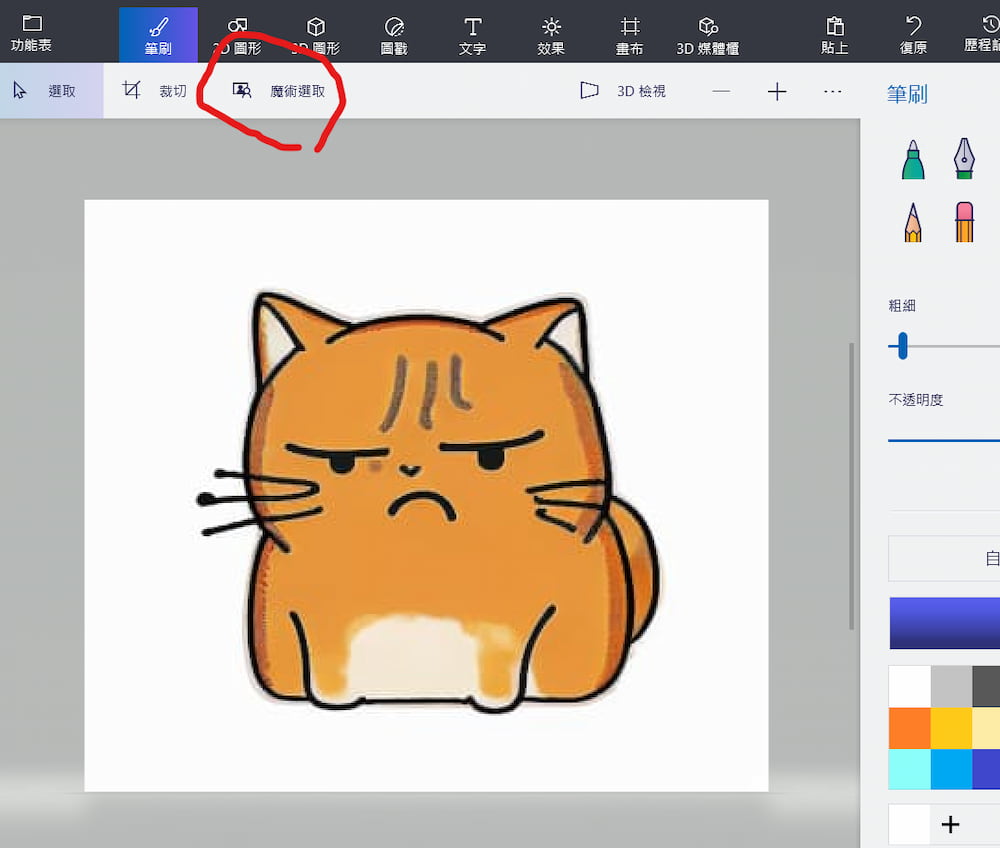Open the 功能表 menu
This screenshot has height=848, width=1000.
32,34
